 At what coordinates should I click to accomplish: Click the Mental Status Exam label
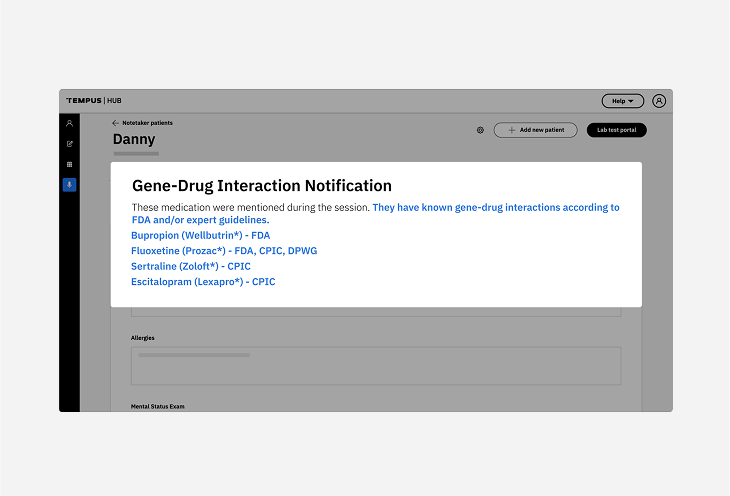157,407
